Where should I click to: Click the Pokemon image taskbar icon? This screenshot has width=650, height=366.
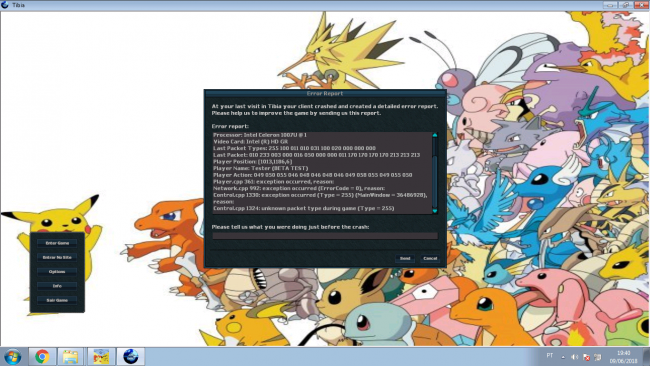(101, 356)
